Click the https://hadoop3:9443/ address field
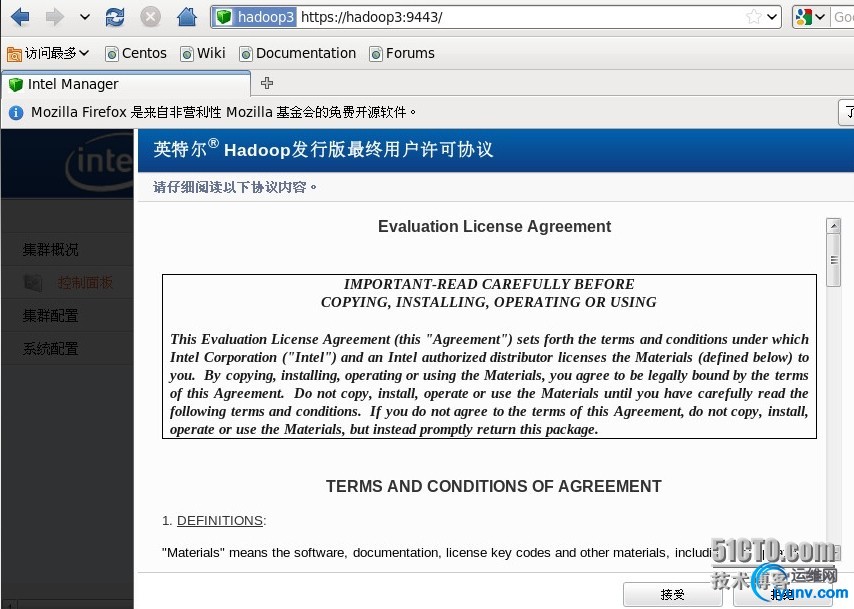Viewport: 854px width, 609px height. pyautogui.click(x=521, y=17)
